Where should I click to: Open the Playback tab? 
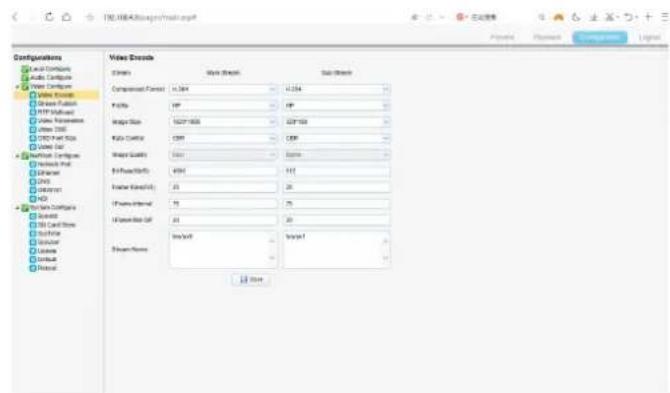coord(547,37)
